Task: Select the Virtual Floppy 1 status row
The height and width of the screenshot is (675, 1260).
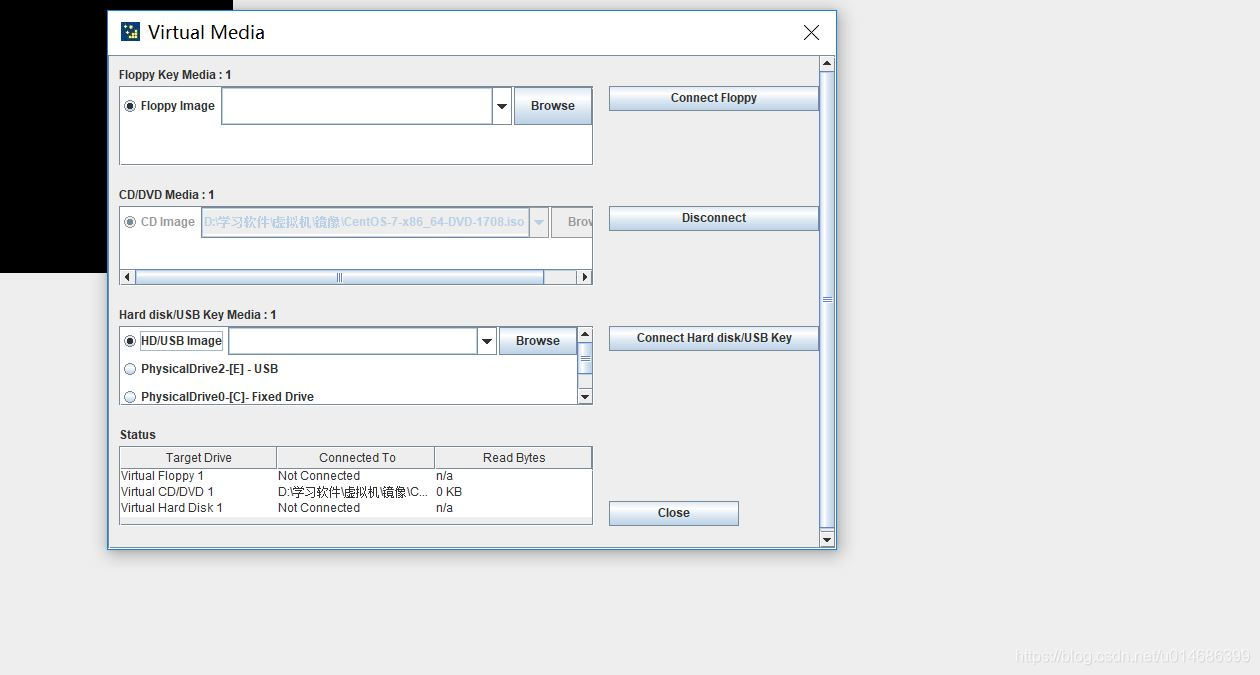Action: coord(356,476)
